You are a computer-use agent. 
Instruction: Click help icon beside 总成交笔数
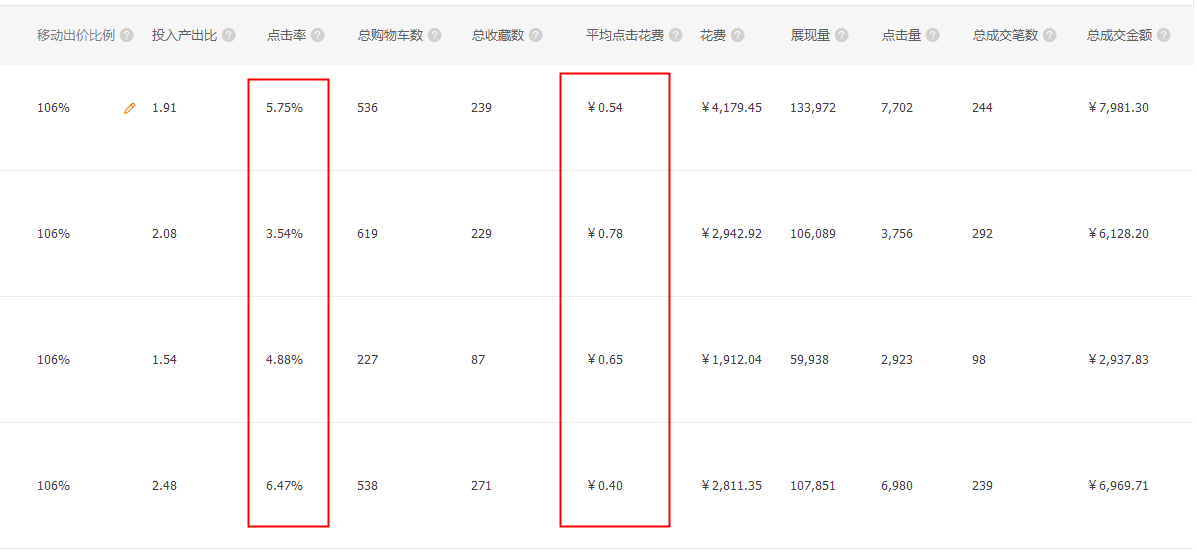click(x=1049, y=35)
